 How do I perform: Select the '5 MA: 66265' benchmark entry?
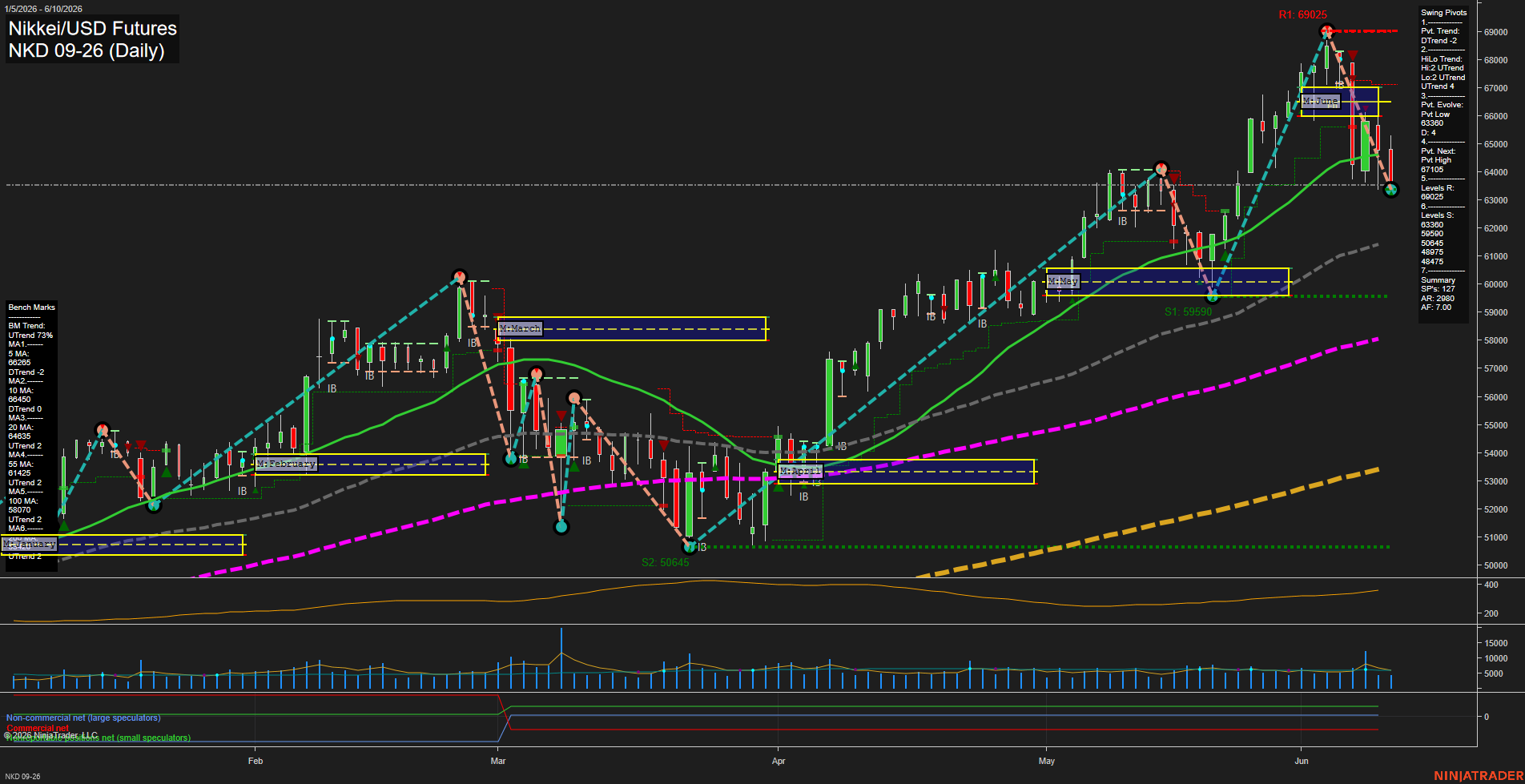point(20,358)
